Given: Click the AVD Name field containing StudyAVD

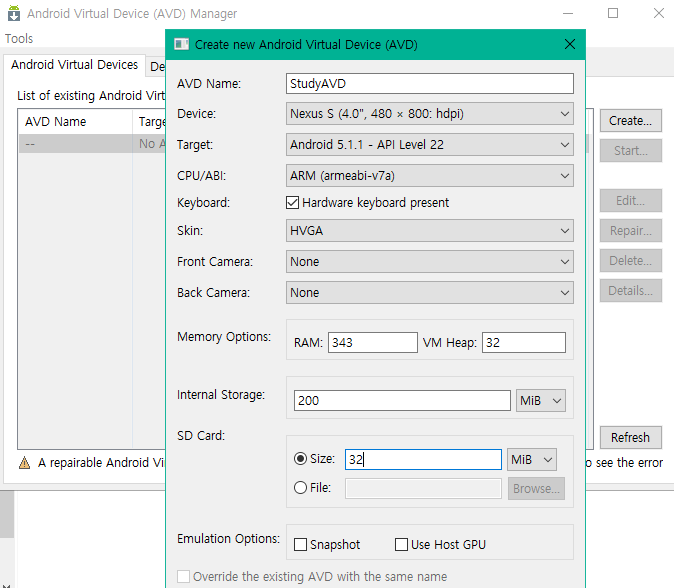Looking at the screenshot, I should (429, 83).
